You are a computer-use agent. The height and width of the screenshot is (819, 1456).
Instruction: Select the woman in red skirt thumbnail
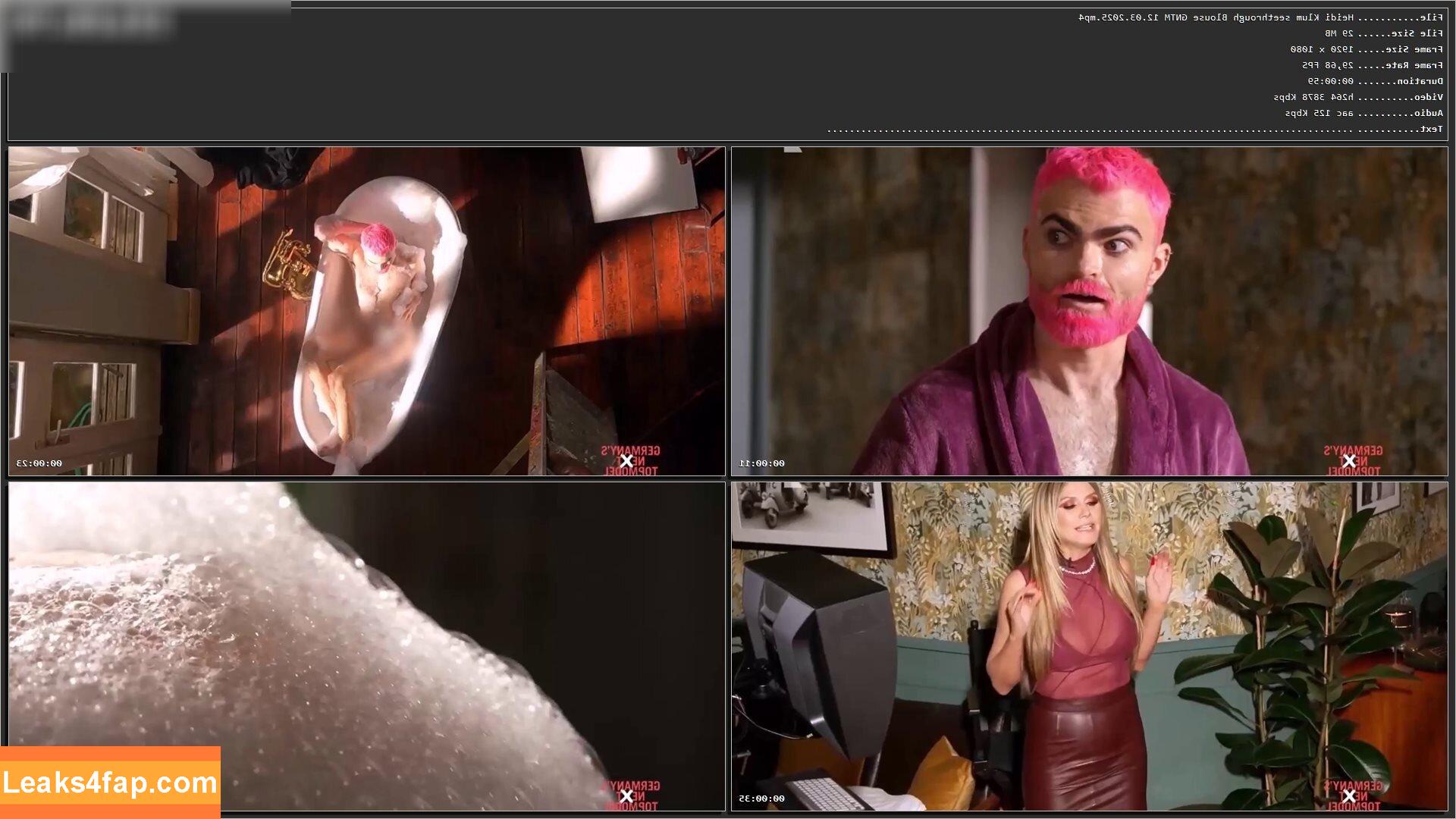pos(1089,646)
